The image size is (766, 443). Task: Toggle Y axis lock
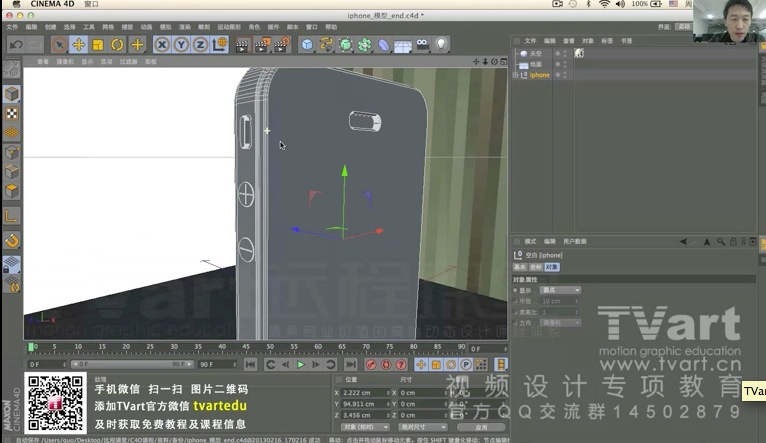[x=181, y=44]
